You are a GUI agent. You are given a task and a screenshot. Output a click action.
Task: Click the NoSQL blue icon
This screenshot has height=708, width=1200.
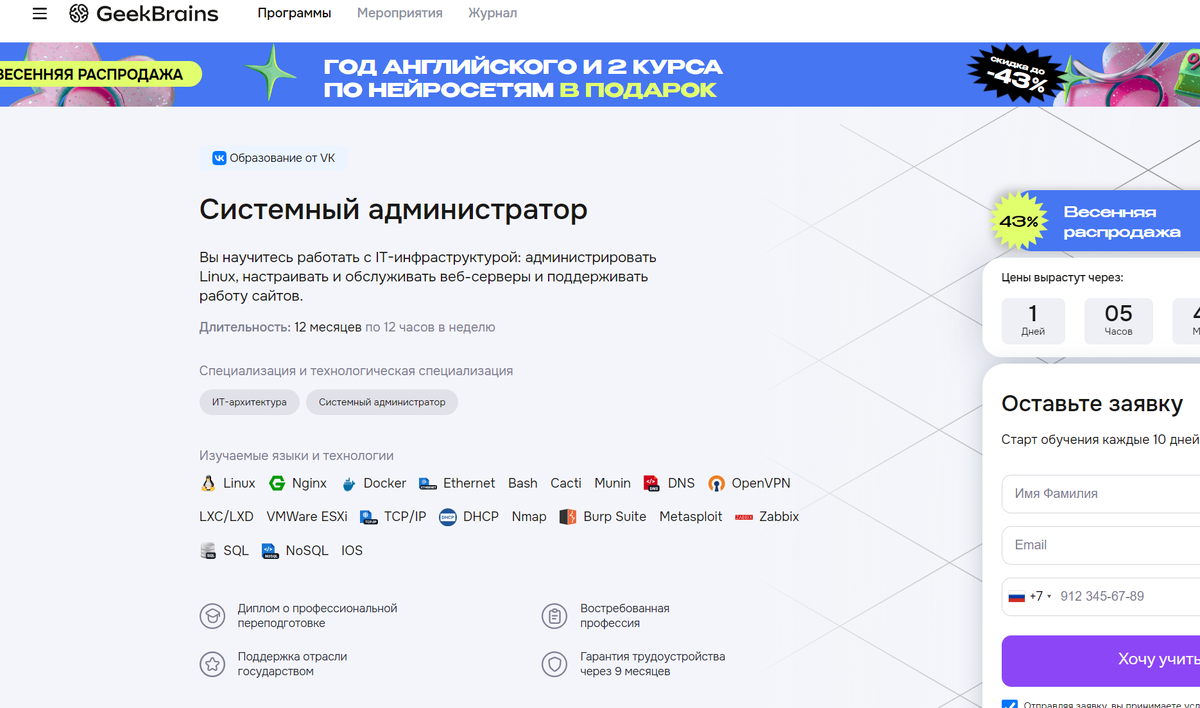[x=270, y=551]
